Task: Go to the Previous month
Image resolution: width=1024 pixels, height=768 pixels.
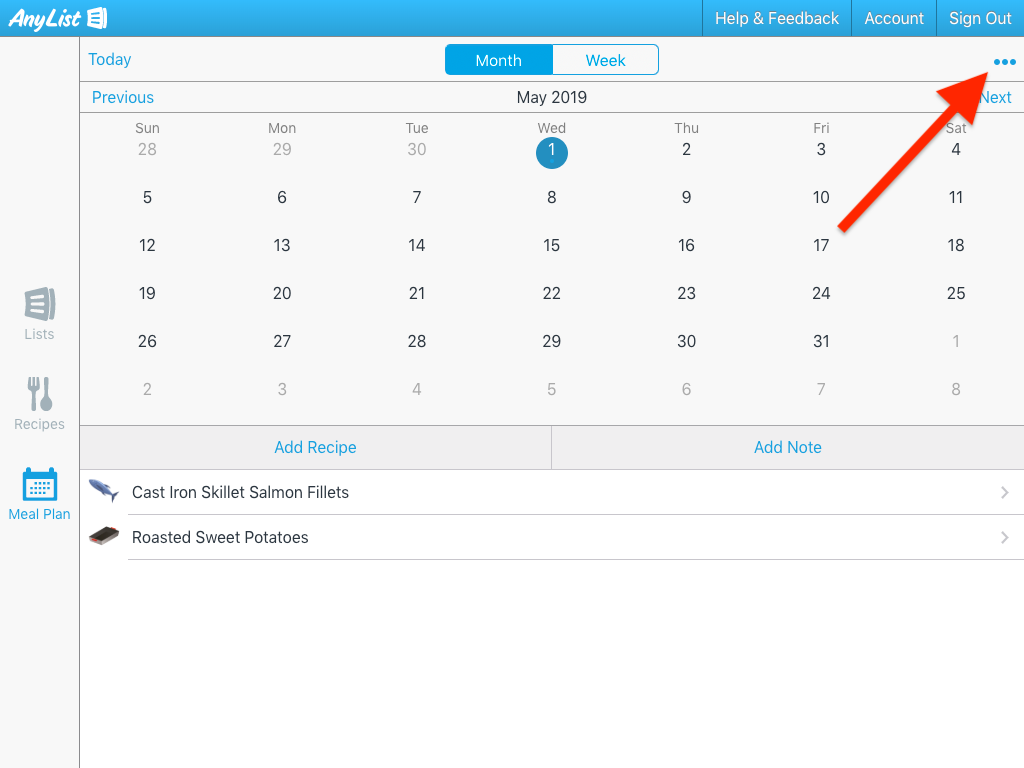Action: (x=123, y=97)
